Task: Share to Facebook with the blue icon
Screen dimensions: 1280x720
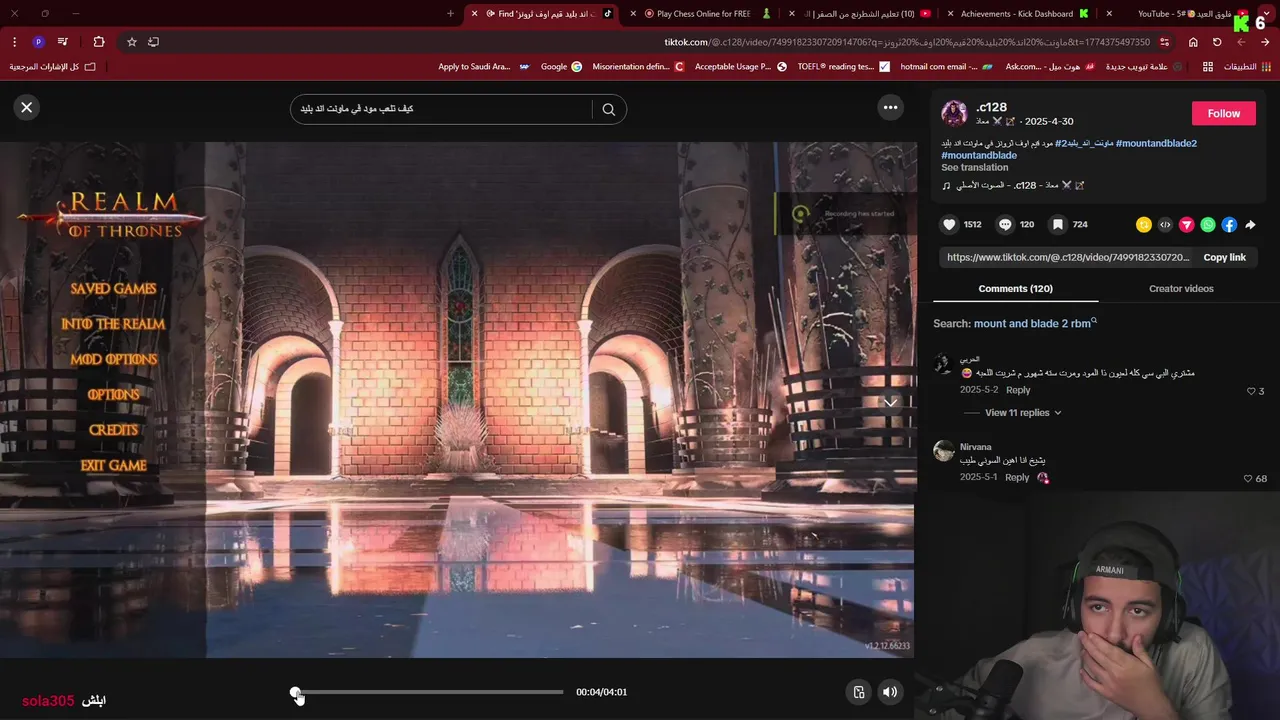Action: click(1229, 225)
